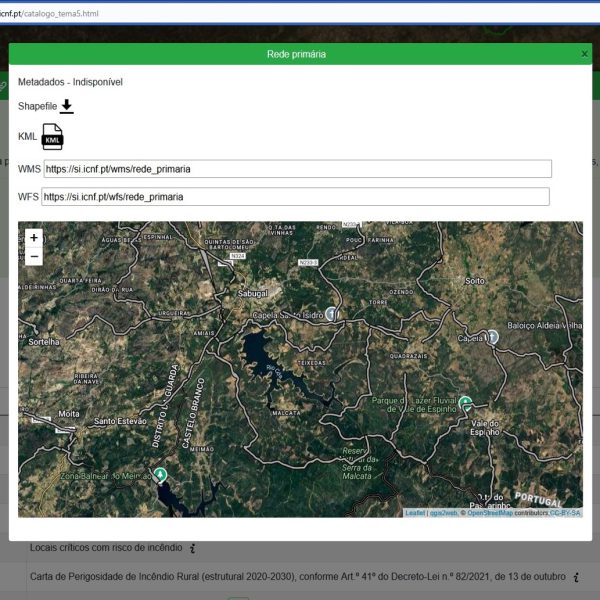Download the Shapefile via arrow icon
This screenshot has height=600, width=600.
point(67,106)
